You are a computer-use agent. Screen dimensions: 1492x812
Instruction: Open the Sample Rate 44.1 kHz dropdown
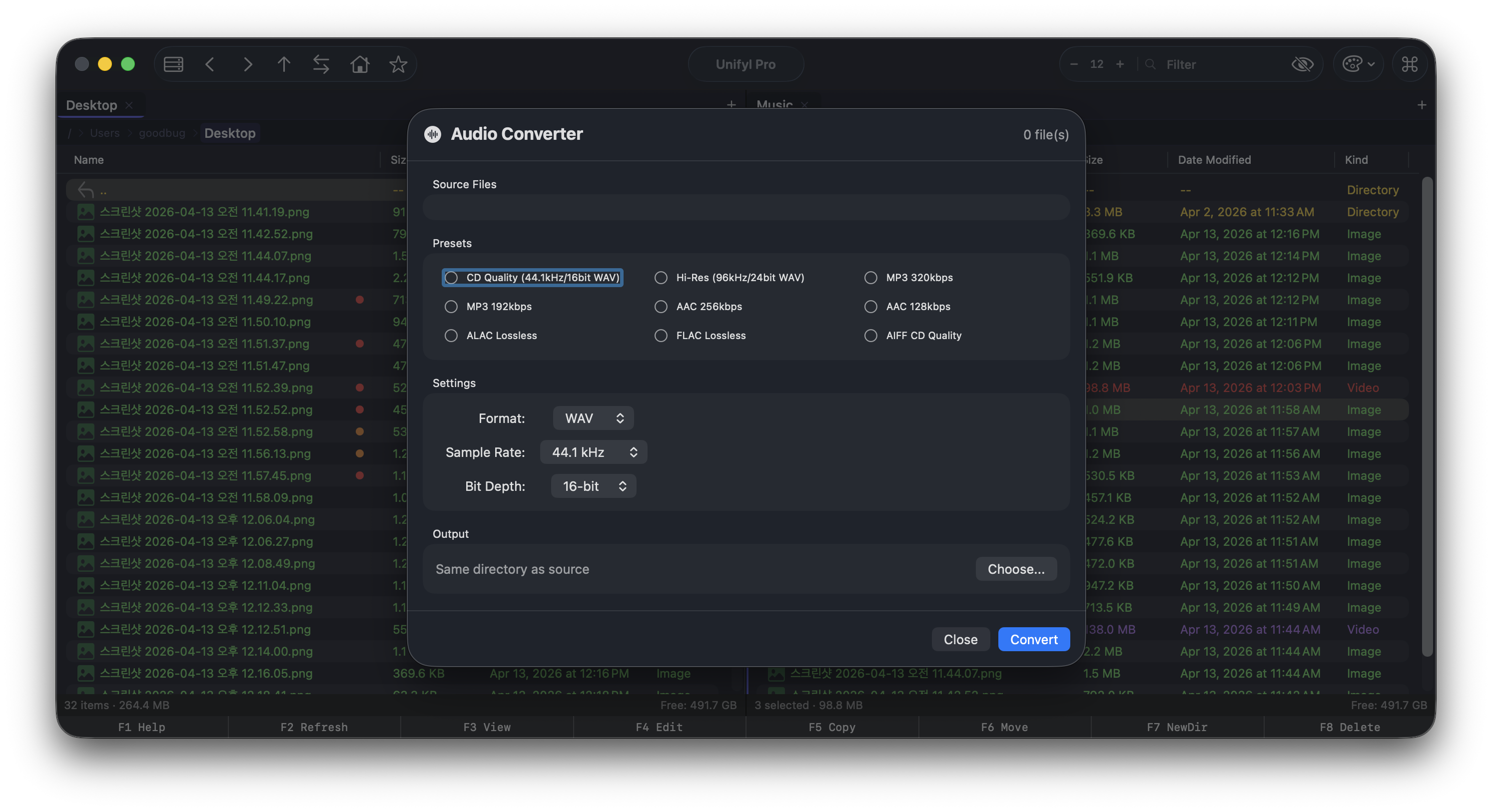point(593,452)
